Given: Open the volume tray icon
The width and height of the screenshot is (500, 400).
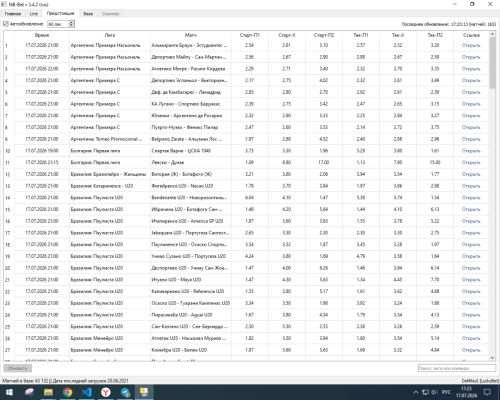Looking at the screenshot, I should [x=434, y=392].
